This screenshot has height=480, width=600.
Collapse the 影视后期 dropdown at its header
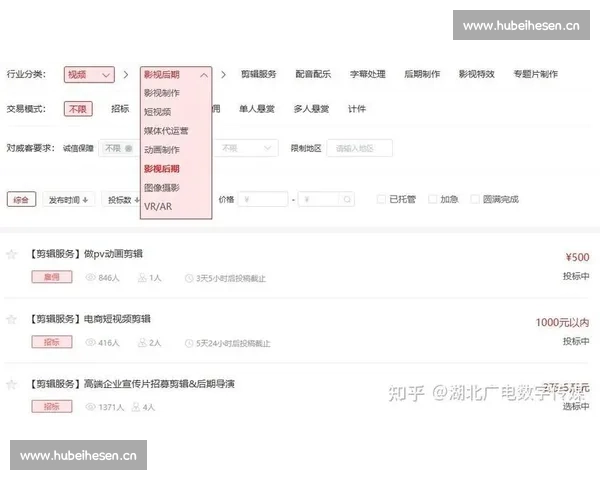click(x=176, y=75)
